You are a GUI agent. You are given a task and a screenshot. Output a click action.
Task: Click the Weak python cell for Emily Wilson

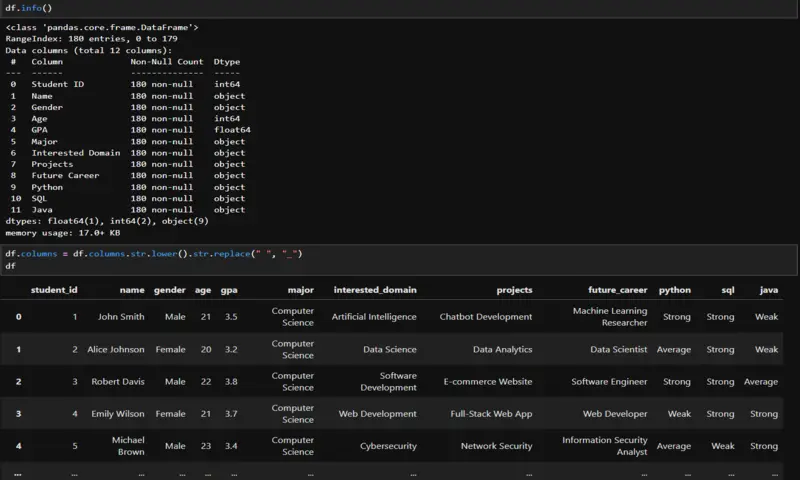tap(679, 414)
